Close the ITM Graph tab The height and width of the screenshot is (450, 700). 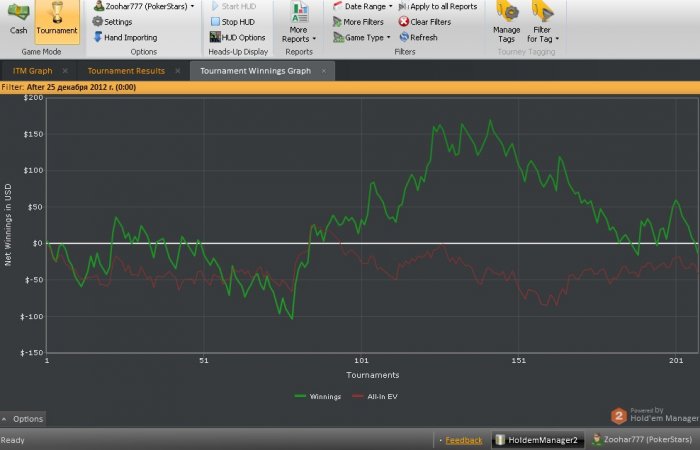65,71
